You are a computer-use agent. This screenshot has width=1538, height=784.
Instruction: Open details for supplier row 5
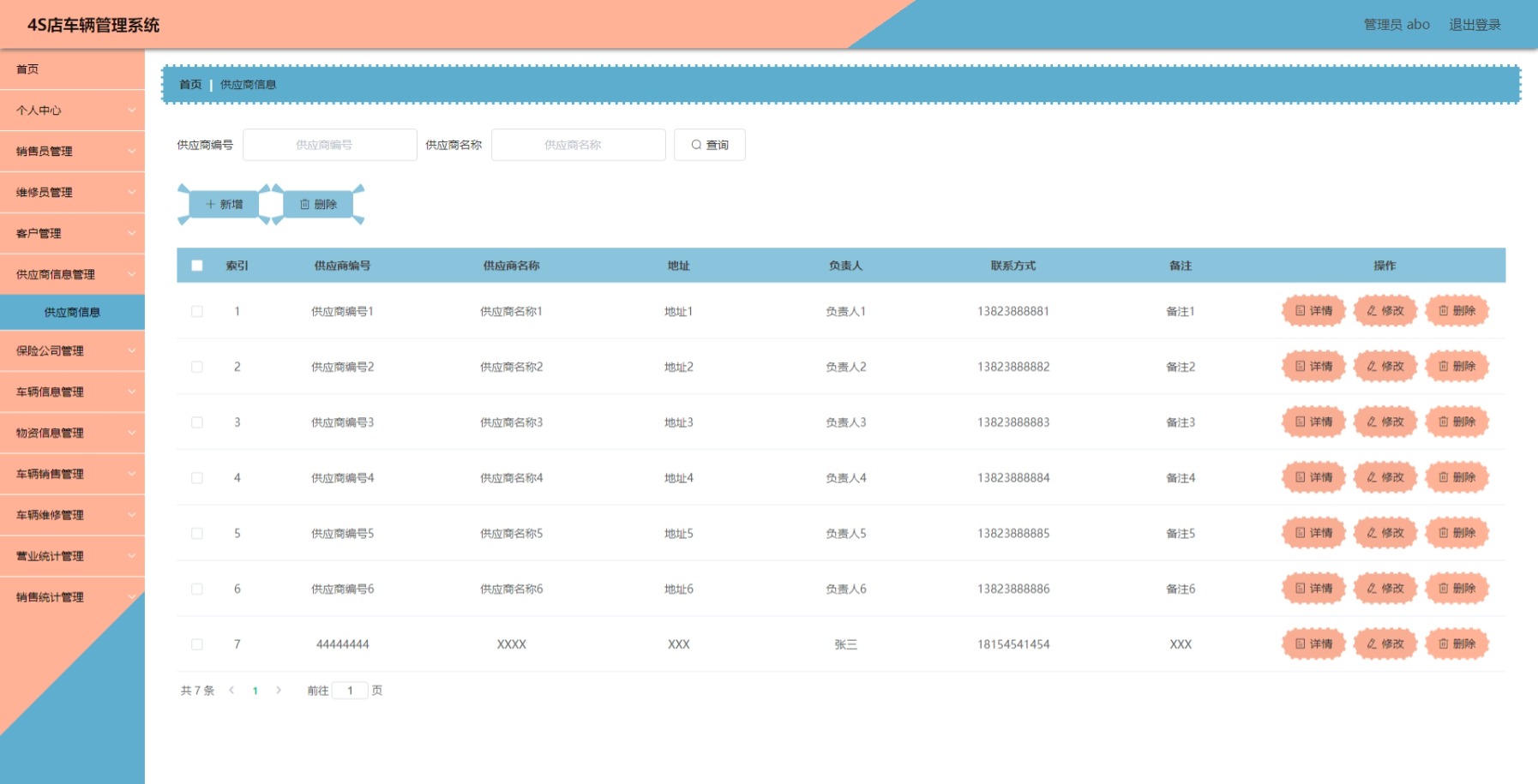(x=1313, y=533)
